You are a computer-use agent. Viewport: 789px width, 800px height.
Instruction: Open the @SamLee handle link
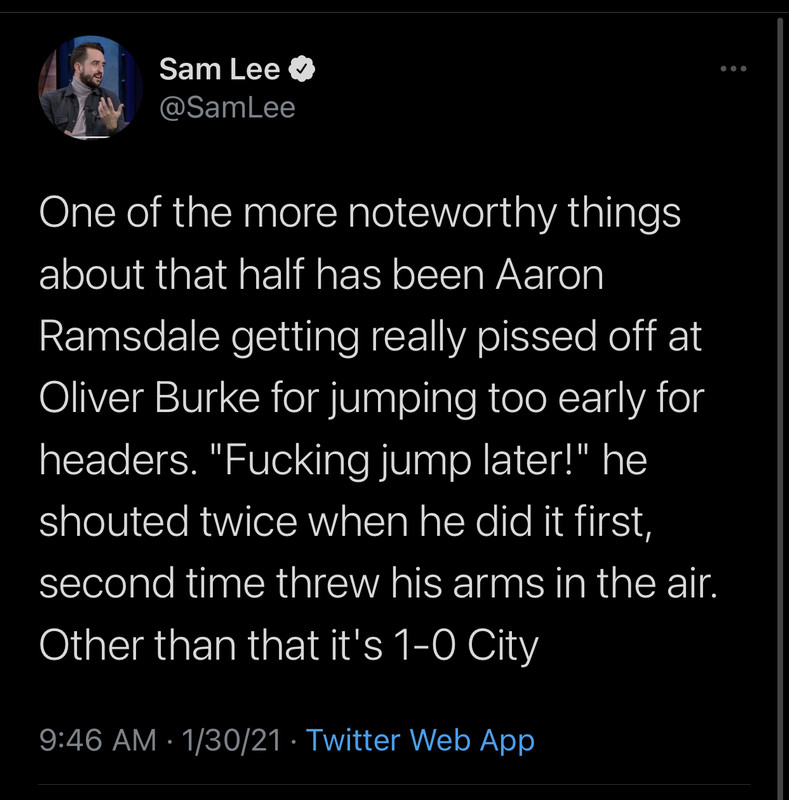tap(227, 108)
